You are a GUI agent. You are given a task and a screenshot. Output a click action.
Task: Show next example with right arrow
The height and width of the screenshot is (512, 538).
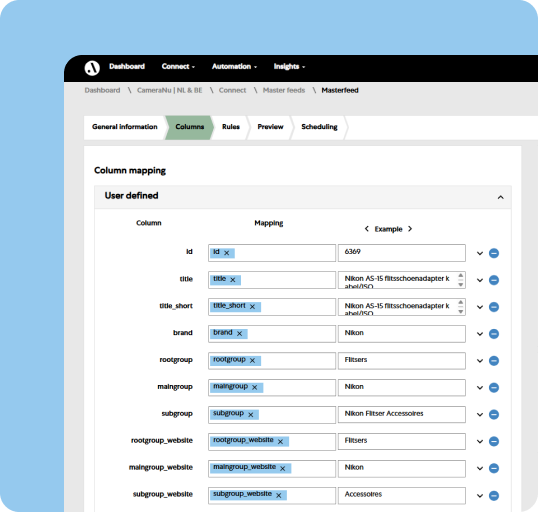coord(410,229)
